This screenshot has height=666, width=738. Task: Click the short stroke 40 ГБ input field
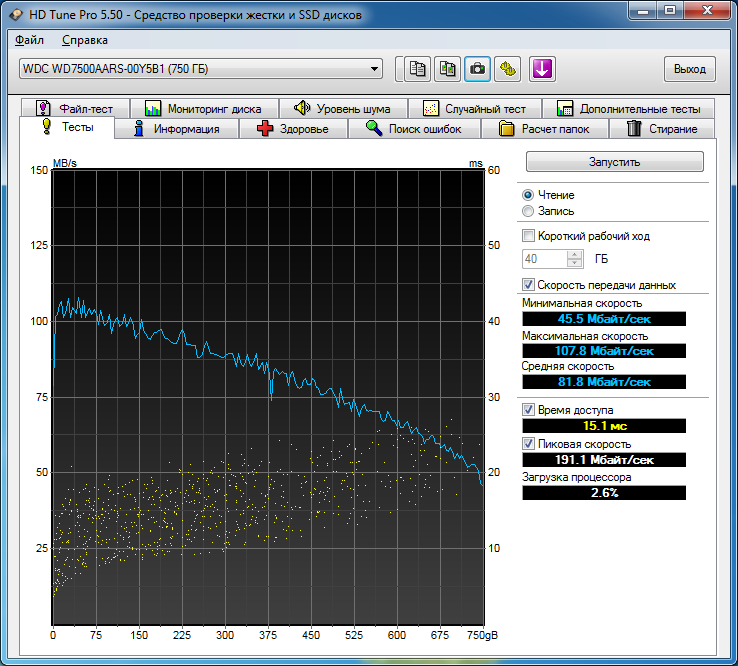pyautogui.click(x=545, y=259)
